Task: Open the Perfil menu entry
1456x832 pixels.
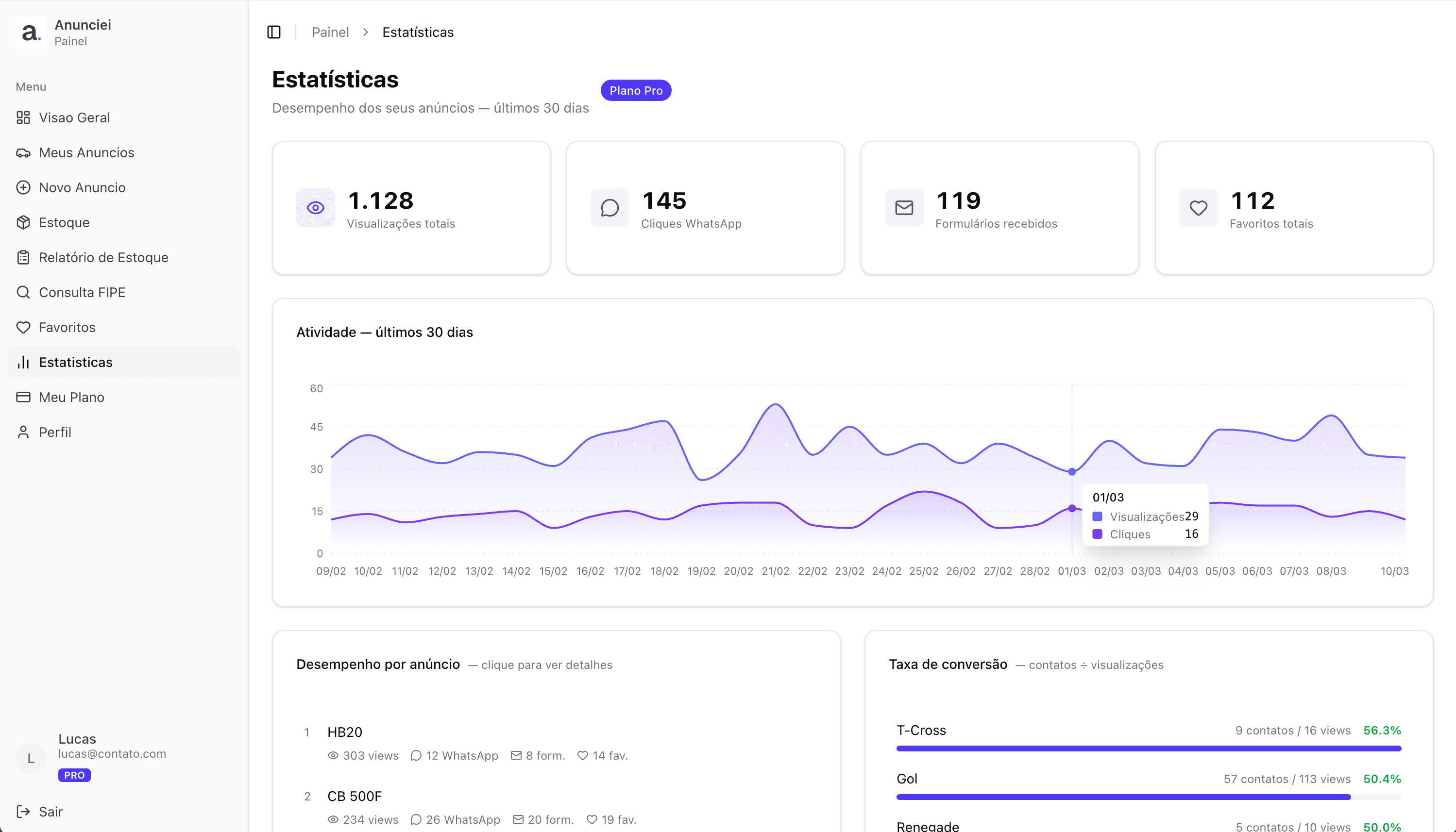Action: point(55,432)
